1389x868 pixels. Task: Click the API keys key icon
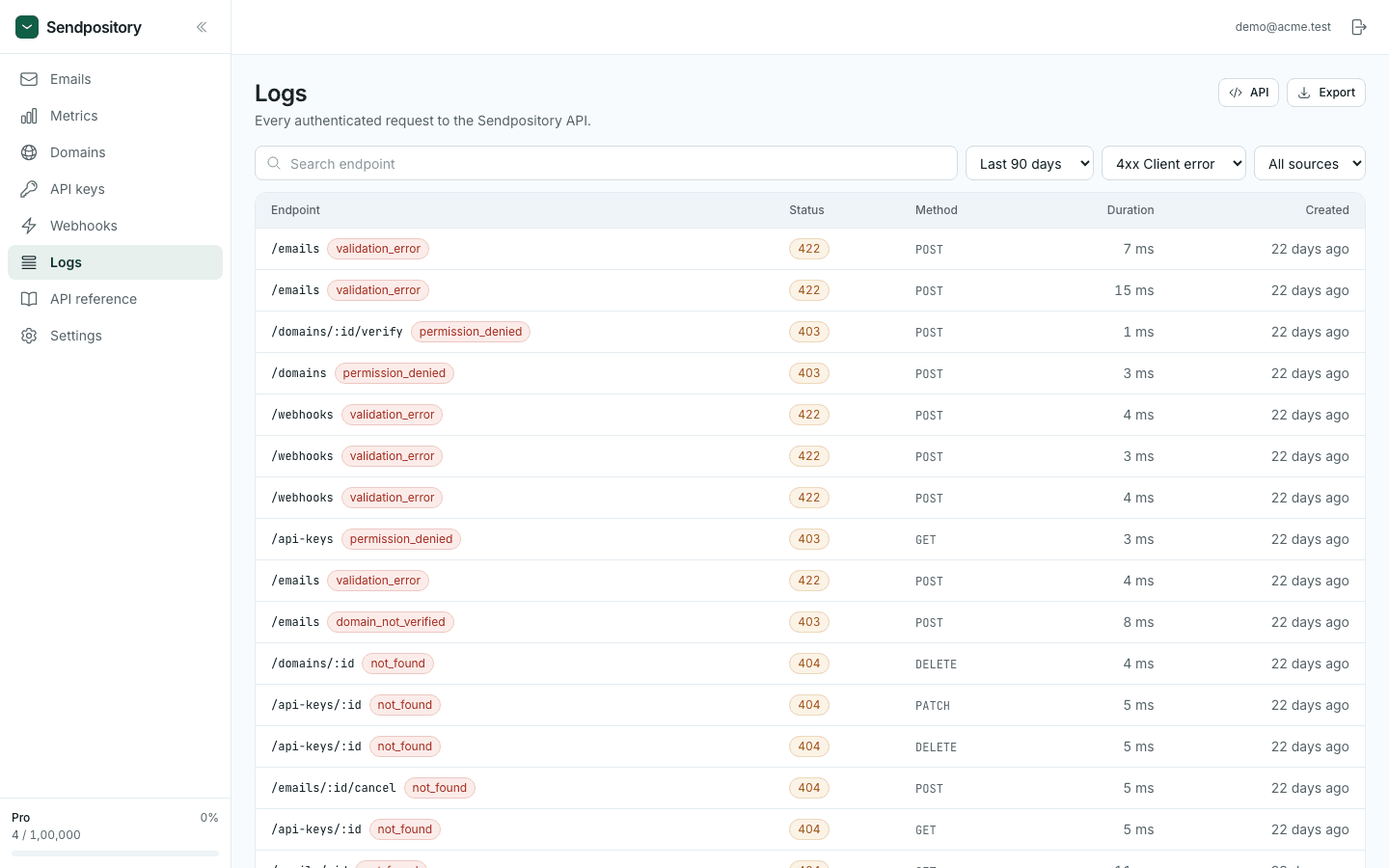coord(29,189)
